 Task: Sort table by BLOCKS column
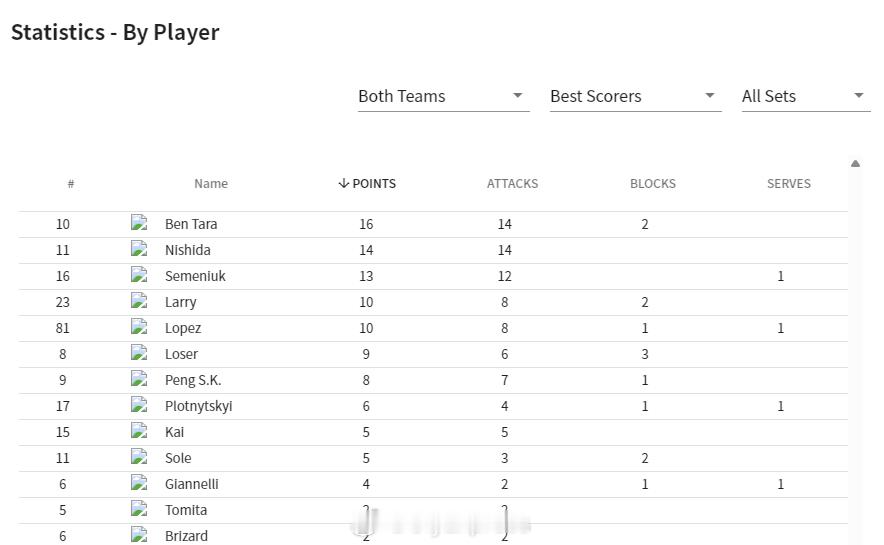pyautogui.click(x=652, y=183)
